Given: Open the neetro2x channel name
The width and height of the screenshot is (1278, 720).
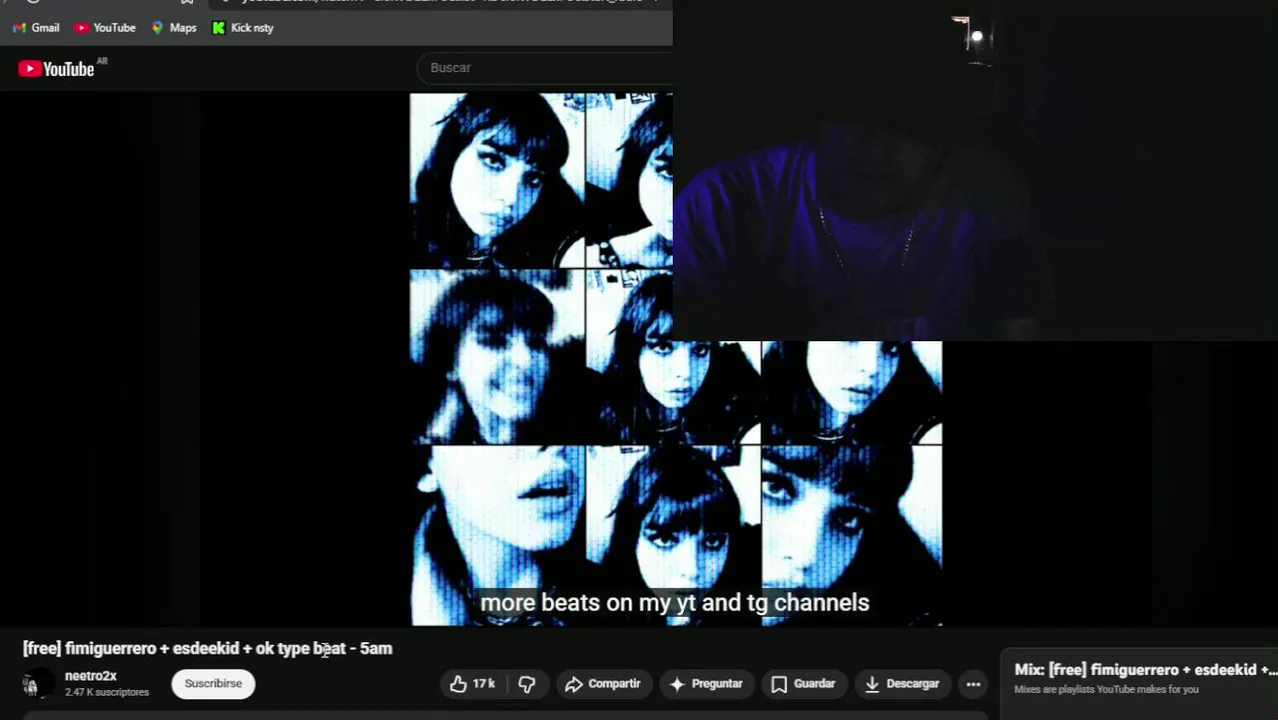Looking at the screenshot, I should pyautogui.click(x=91, y=676).
